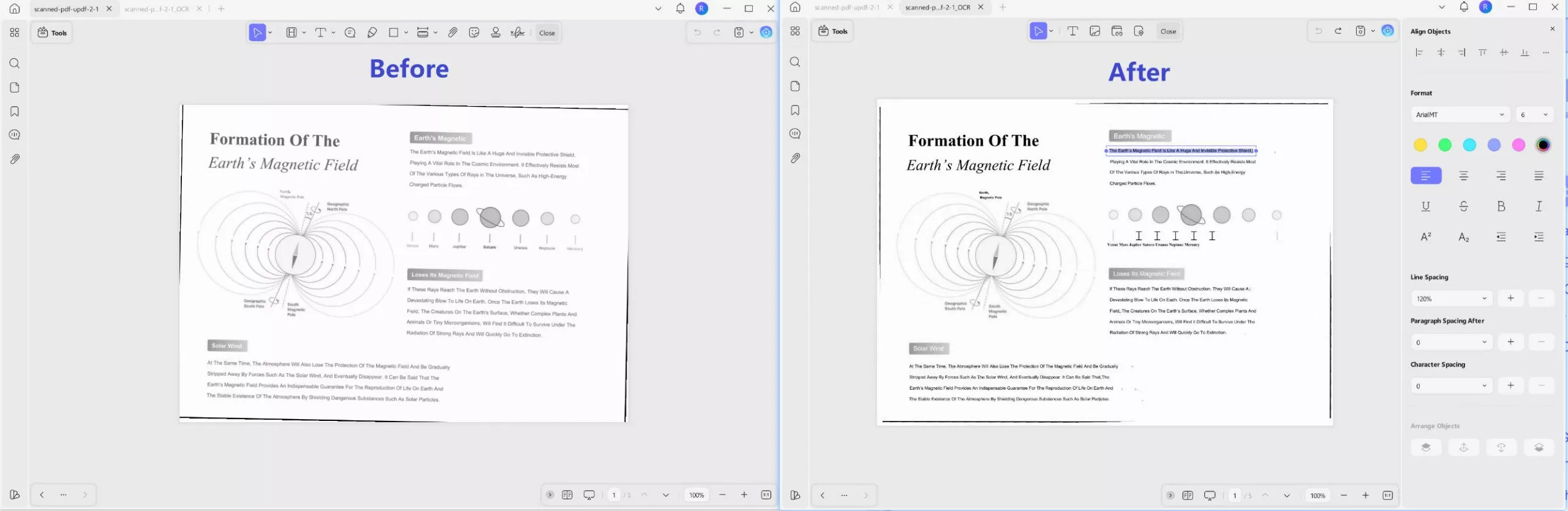Click the notification bell in left window
1568x511 pixels.
point(680,9)
